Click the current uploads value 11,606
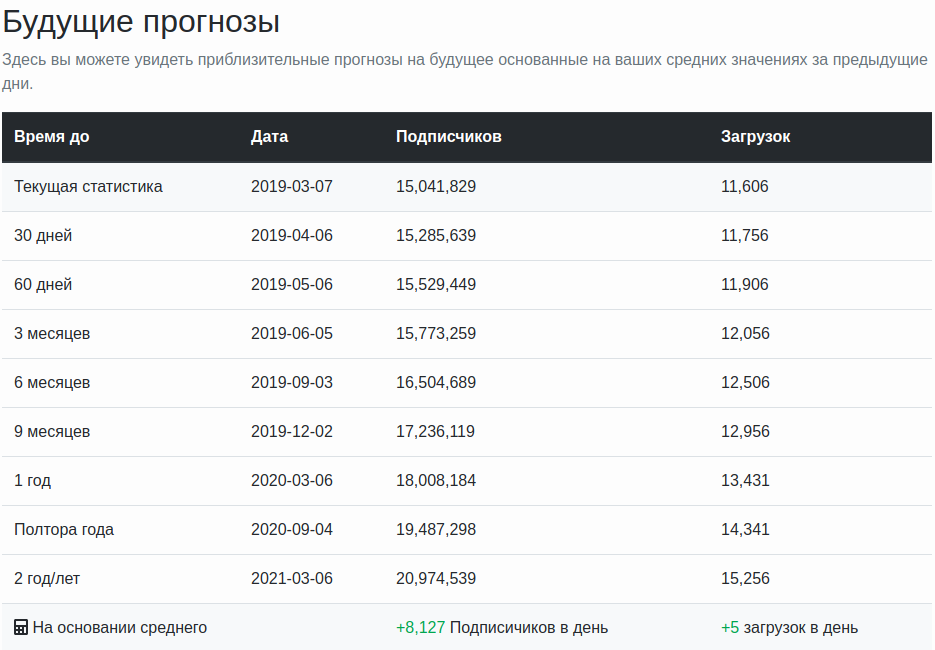The image size is (935, 650). pos(745,187)
